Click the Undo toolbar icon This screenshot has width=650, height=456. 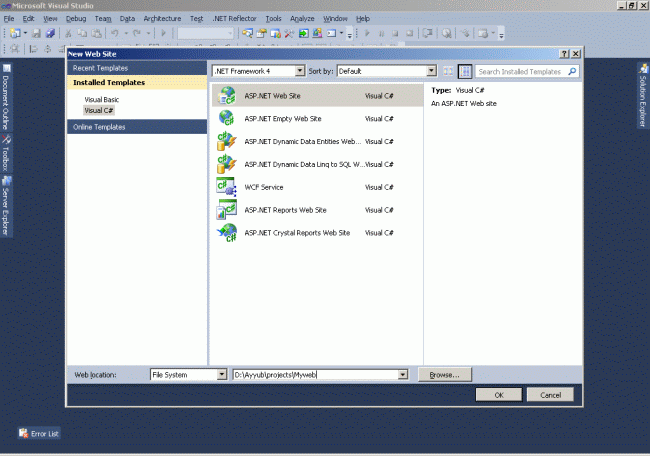click(x=115, y=33)
